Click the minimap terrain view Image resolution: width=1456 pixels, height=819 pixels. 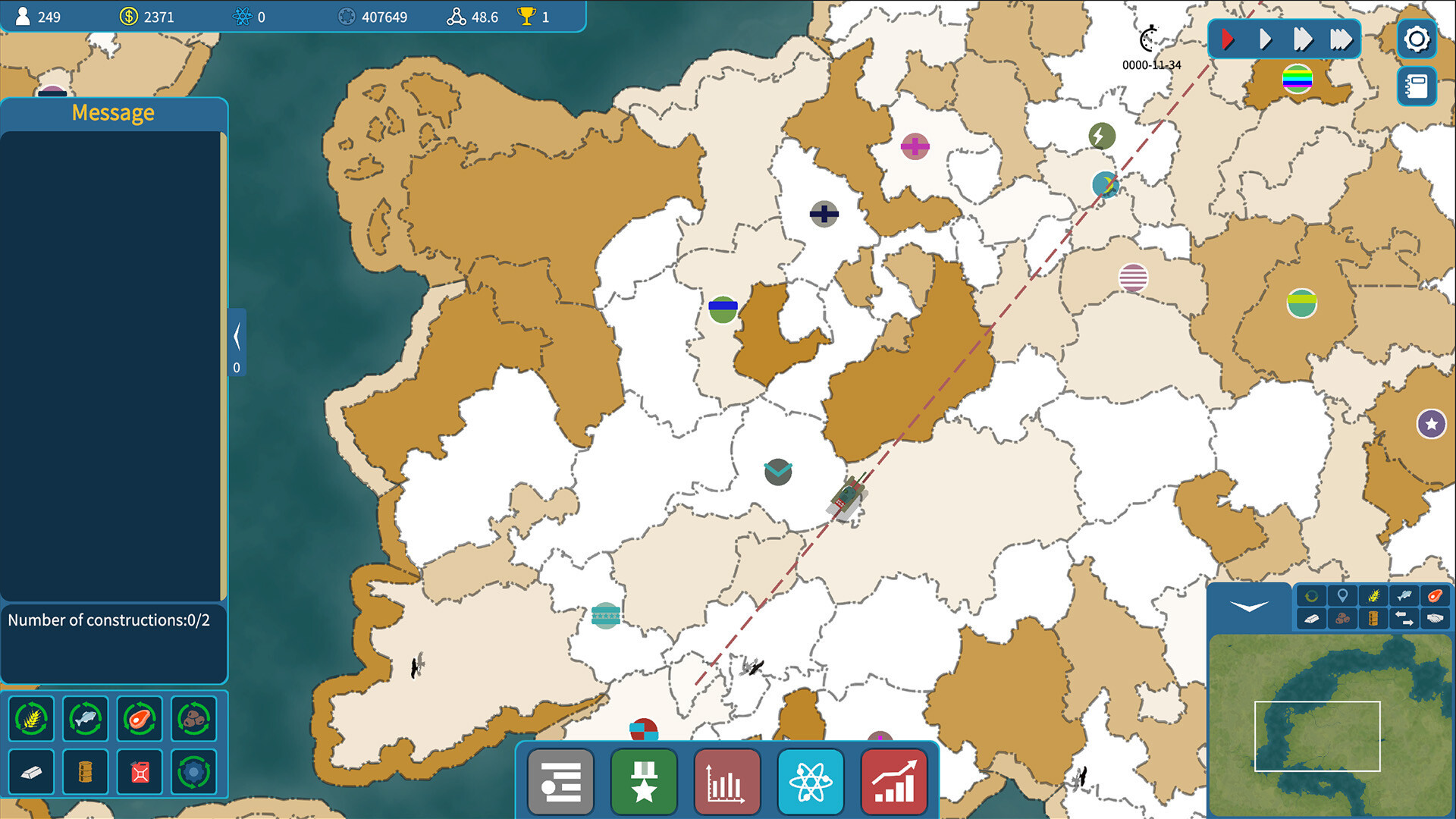coord(1330,725)
